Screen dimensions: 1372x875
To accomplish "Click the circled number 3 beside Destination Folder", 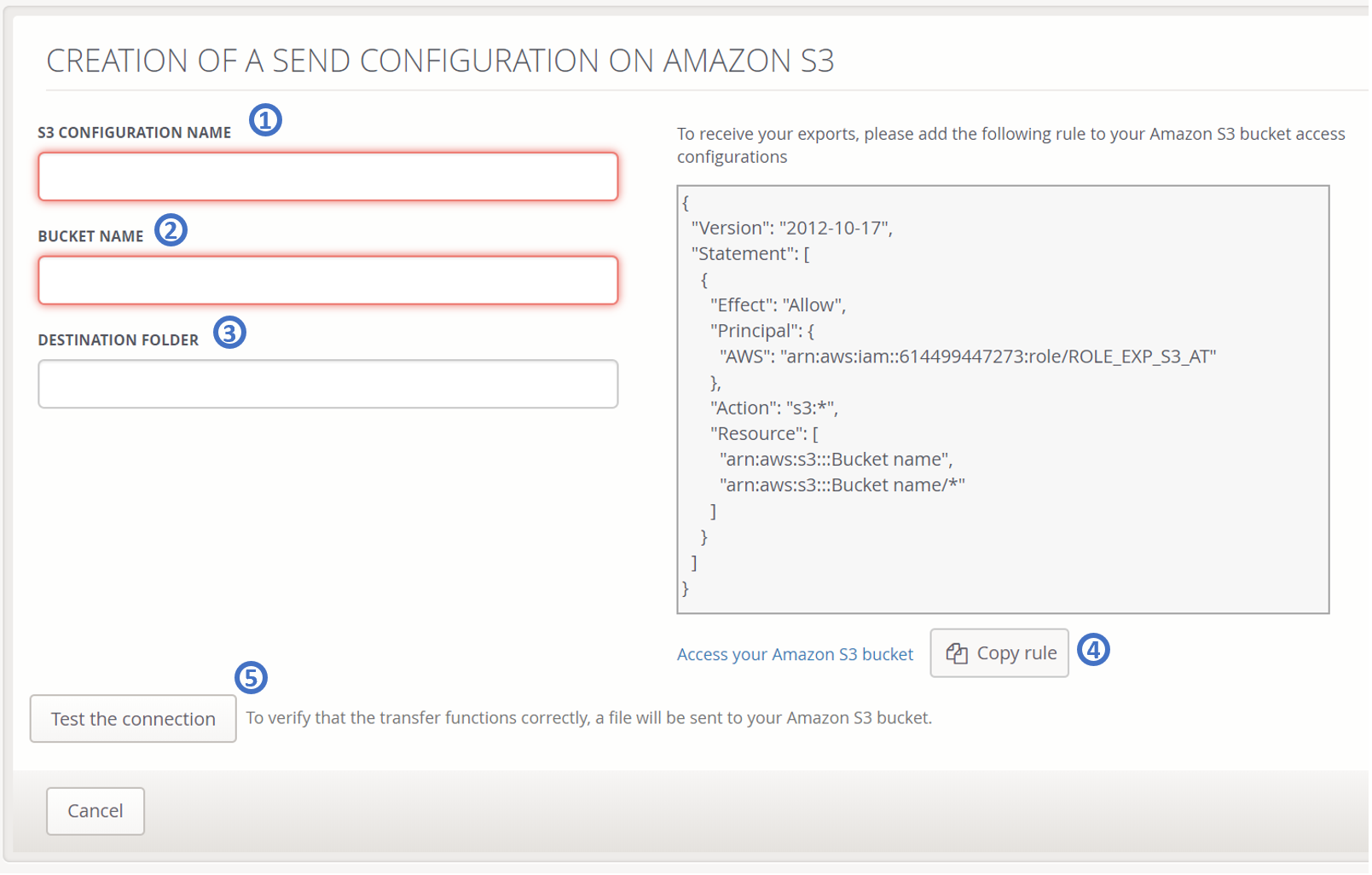I will [x=229, y=333].
